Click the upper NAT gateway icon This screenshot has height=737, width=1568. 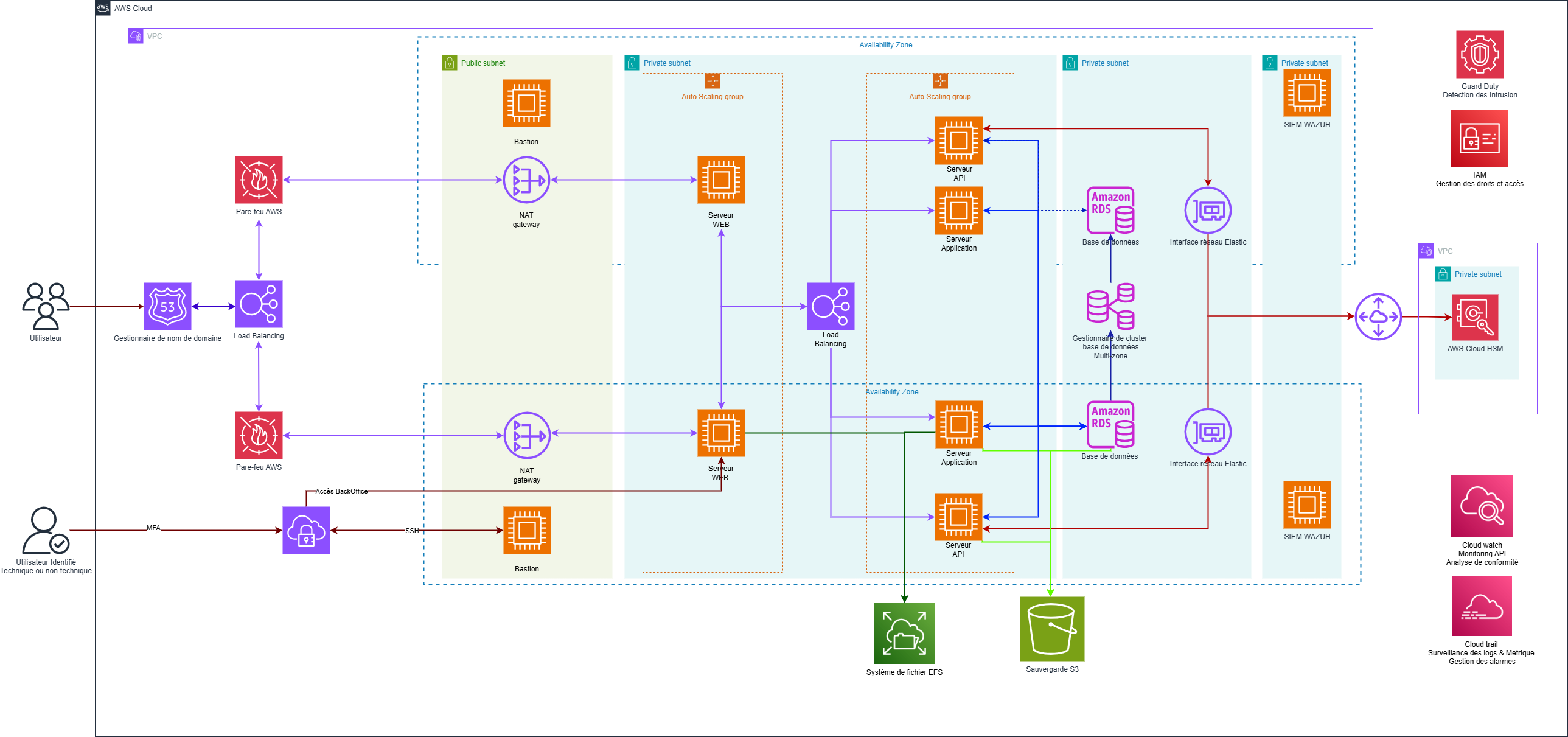tap(526, 180)
